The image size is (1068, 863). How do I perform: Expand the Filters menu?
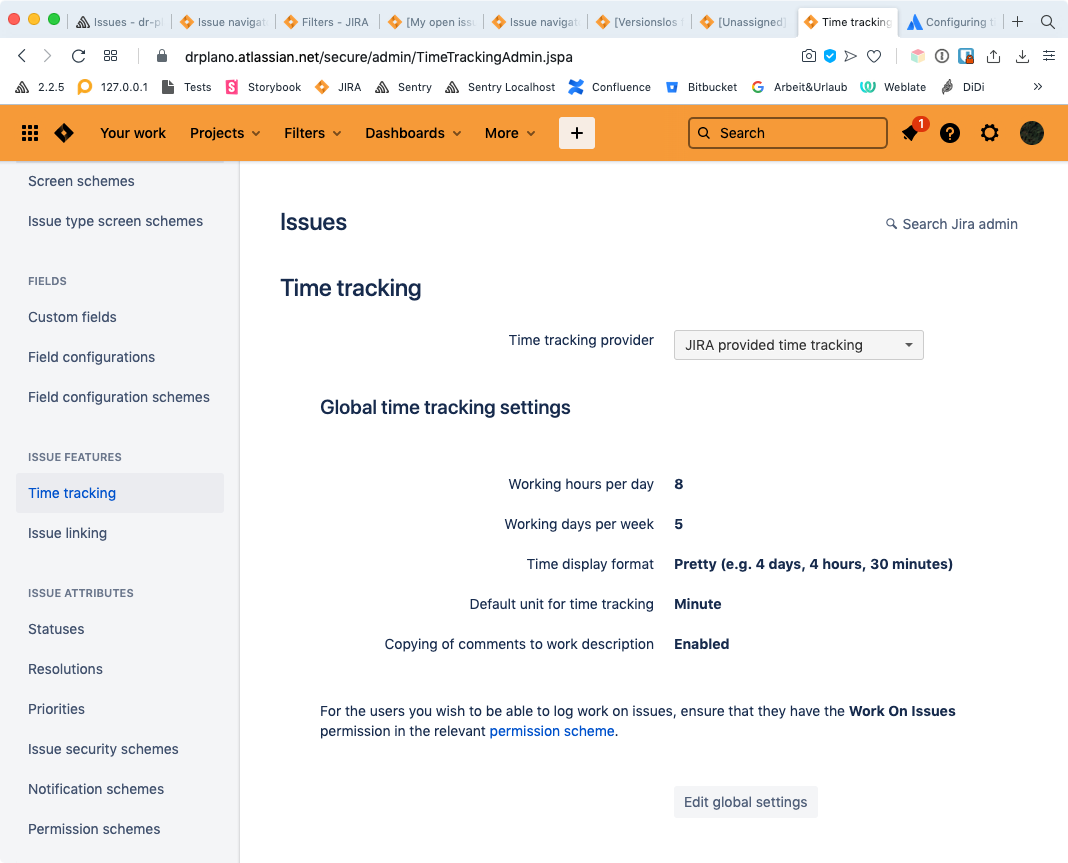point(312,133)
